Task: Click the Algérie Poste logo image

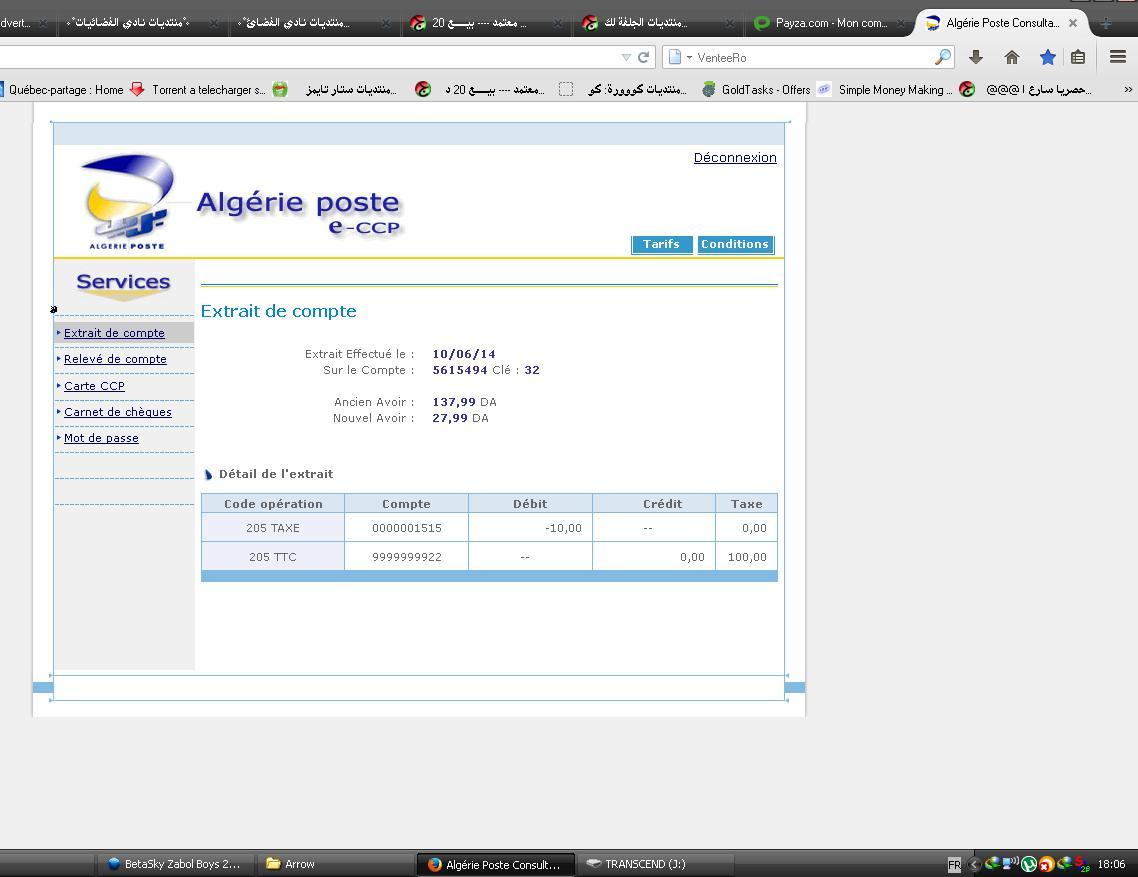Action: tap(128, 202)
